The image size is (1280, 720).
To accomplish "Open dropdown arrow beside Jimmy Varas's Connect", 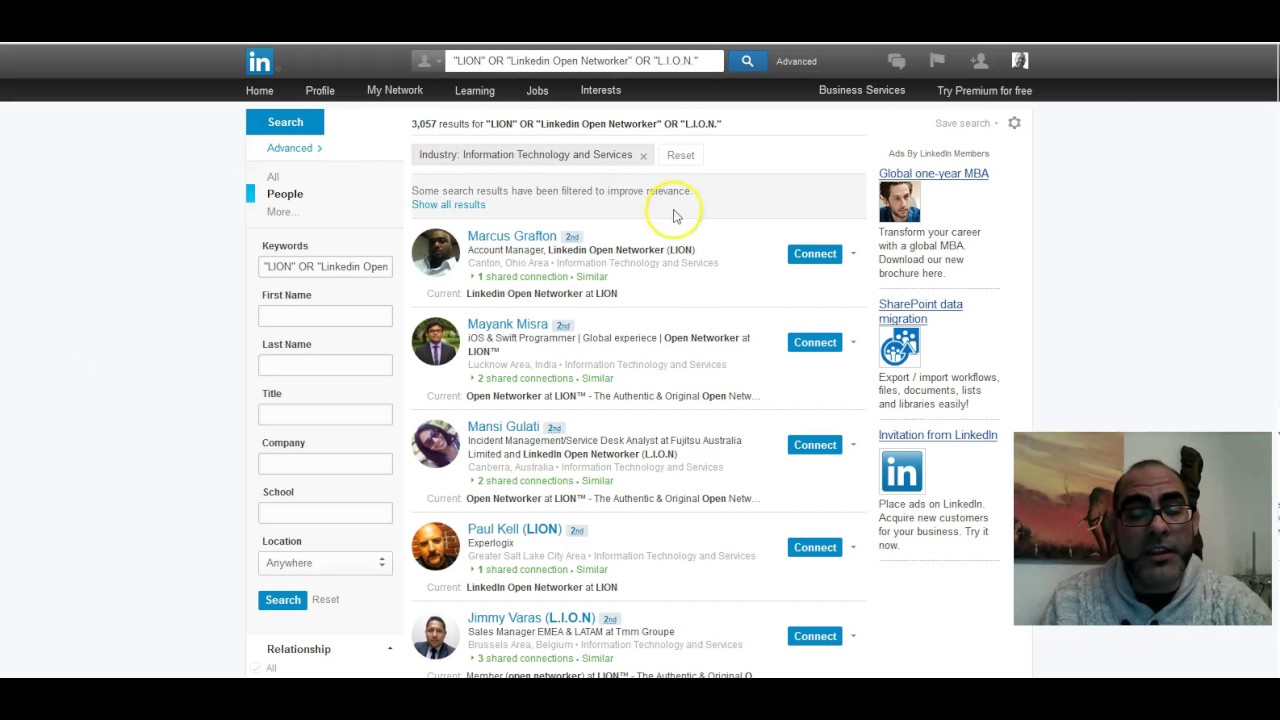I will tap(853, 636).
